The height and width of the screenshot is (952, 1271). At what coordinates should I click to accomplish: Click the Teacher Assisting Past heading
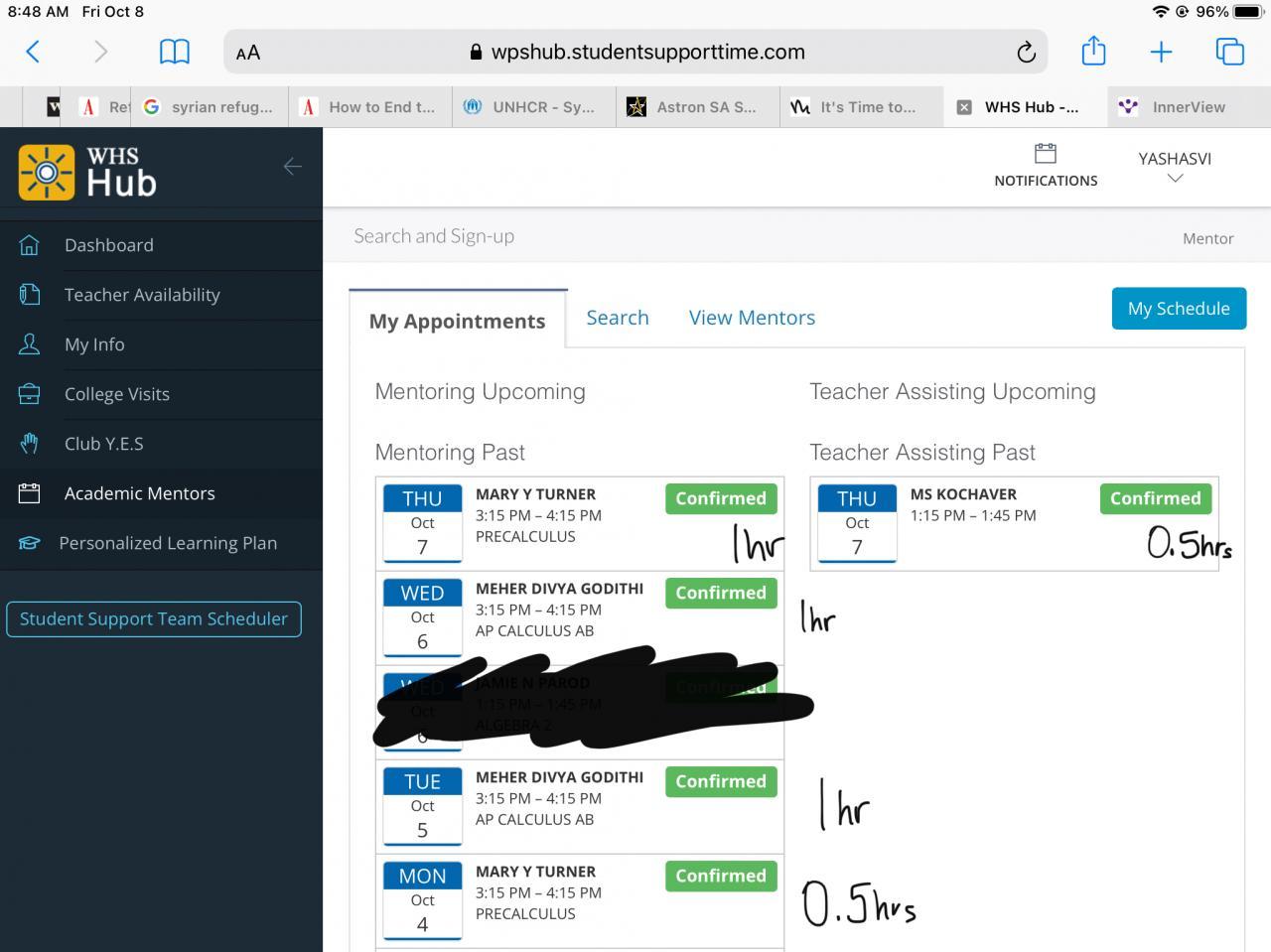pyautogui.click(x=922, y=453)
